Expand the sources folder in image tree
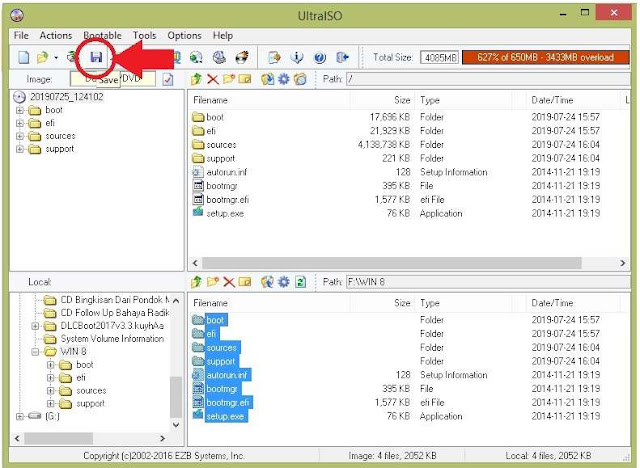Viewport: 640px width, 468px height. coord(20,136)
